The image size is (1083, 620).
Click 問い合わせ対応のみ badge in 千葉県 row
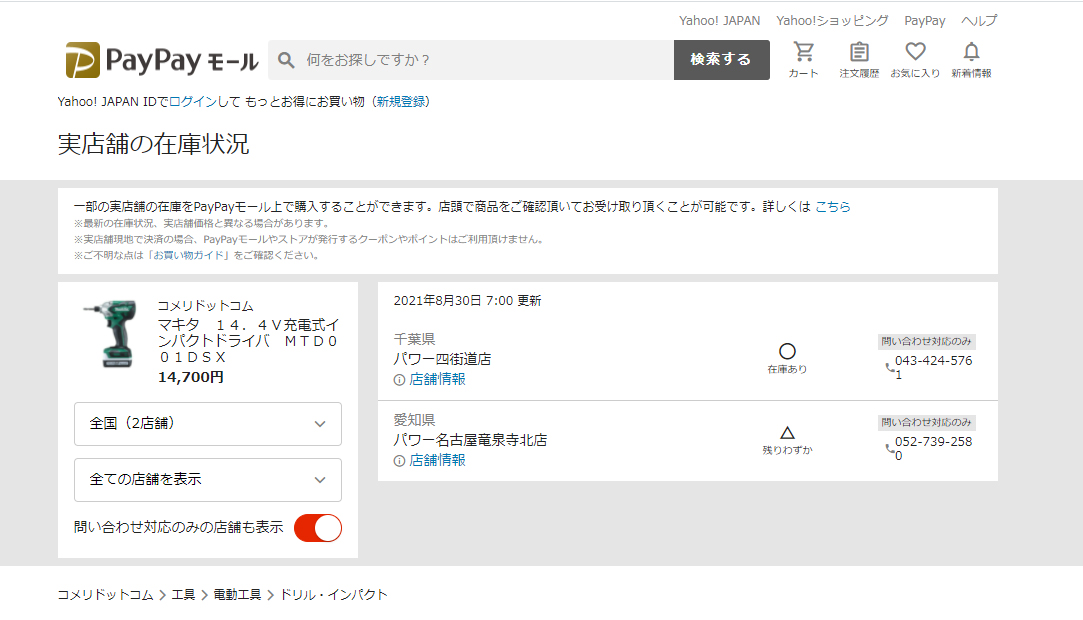pos(926,341)
